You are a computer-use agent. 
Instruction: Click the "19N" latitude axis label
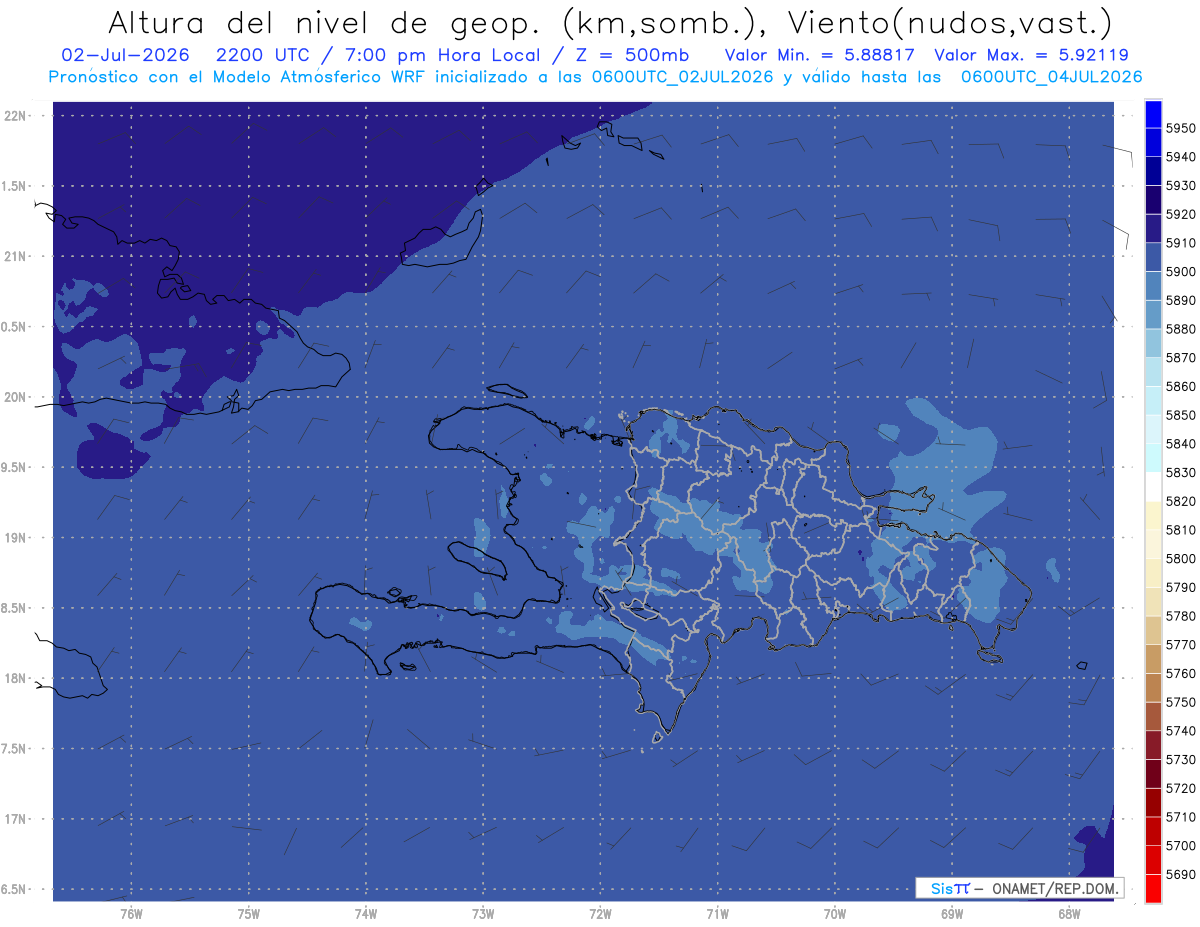(14, 538)
